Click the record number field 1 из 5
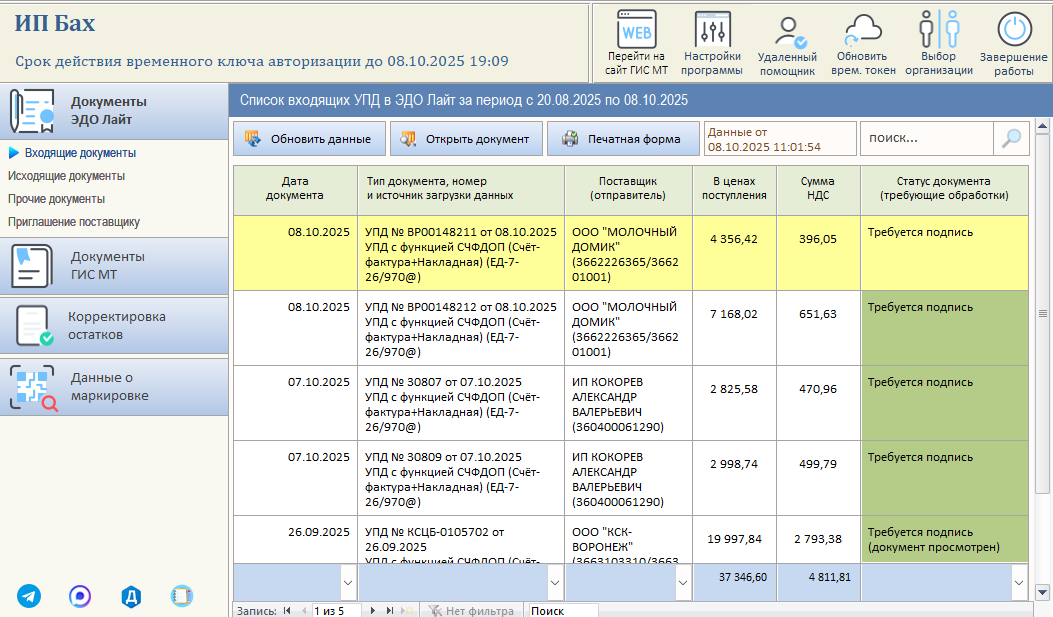 [x=336, y=610]
